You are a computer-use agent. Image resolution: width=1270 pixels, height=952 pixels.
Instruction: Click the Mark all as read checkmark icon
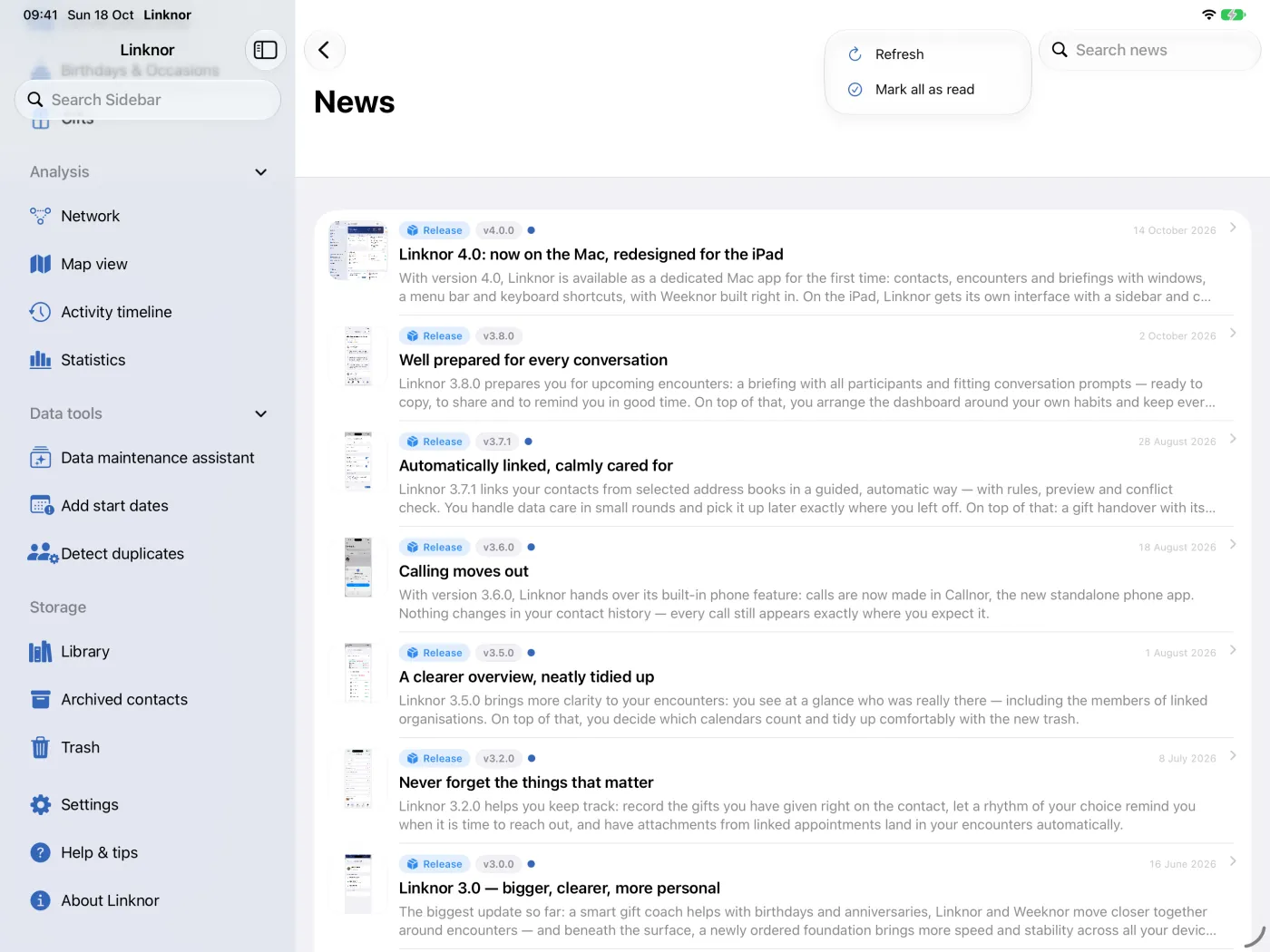(855, 89)
